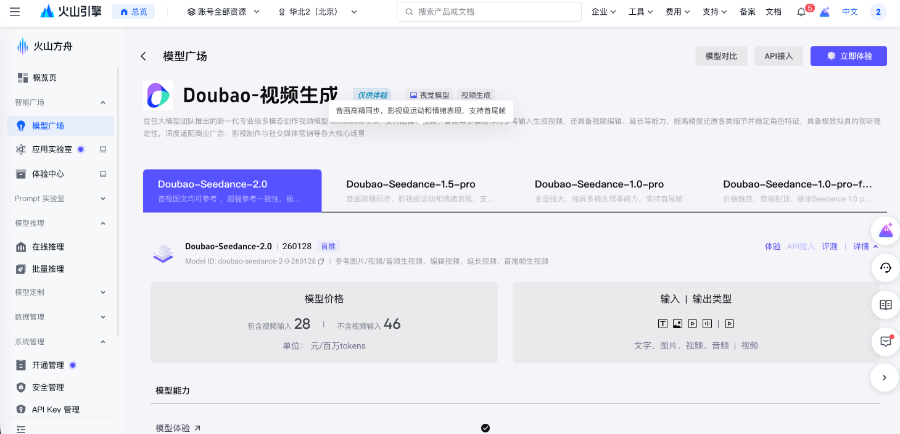Open the 评测 link

point(829,246)
